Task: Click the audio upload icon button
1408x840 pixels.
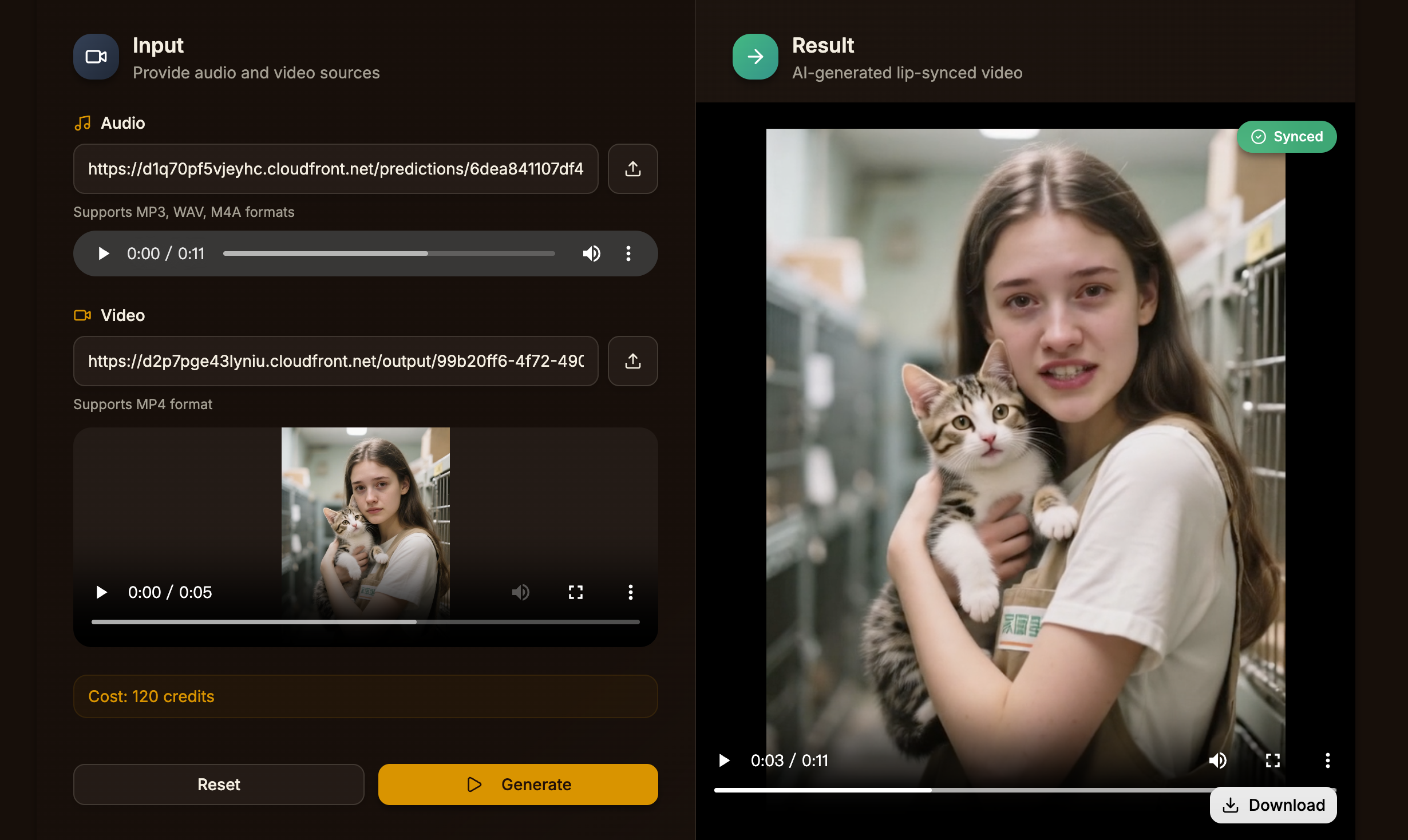Action: (632, 169)
